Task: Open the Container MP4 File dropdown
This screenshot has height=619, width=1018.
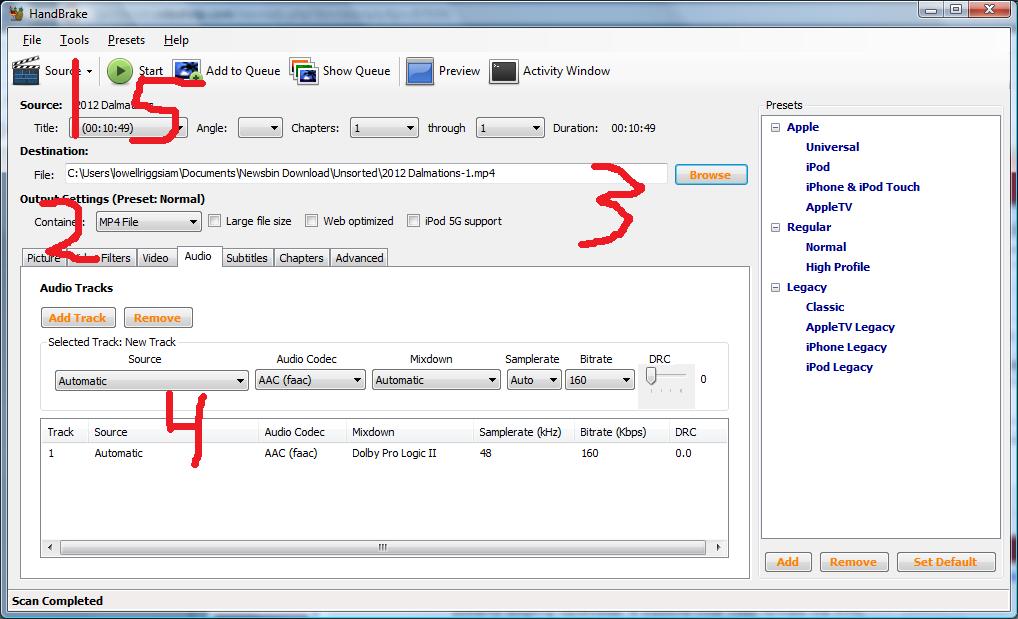Action: coord(149,221)
